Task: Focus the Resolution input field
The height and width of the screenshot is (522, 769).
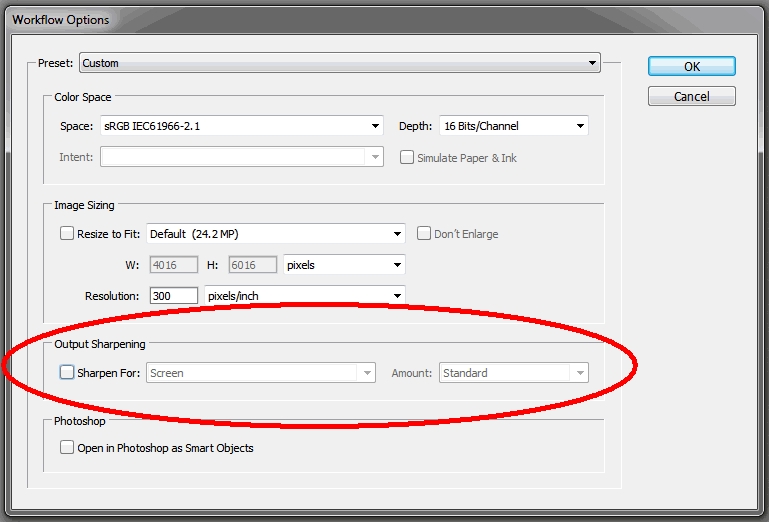Action: (173, 296)
